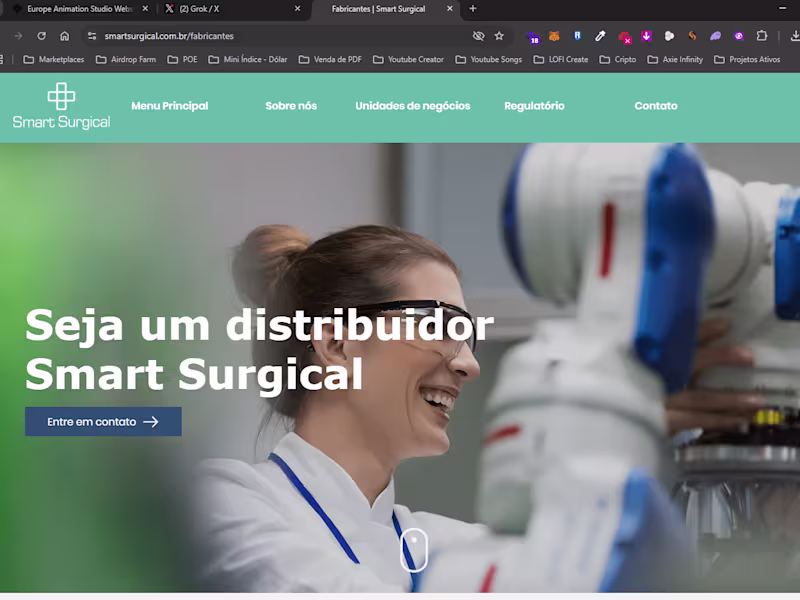Switch to Europe Animation Studio tab
The height and width of the screenshot is (600, 800).
point(77,9)
